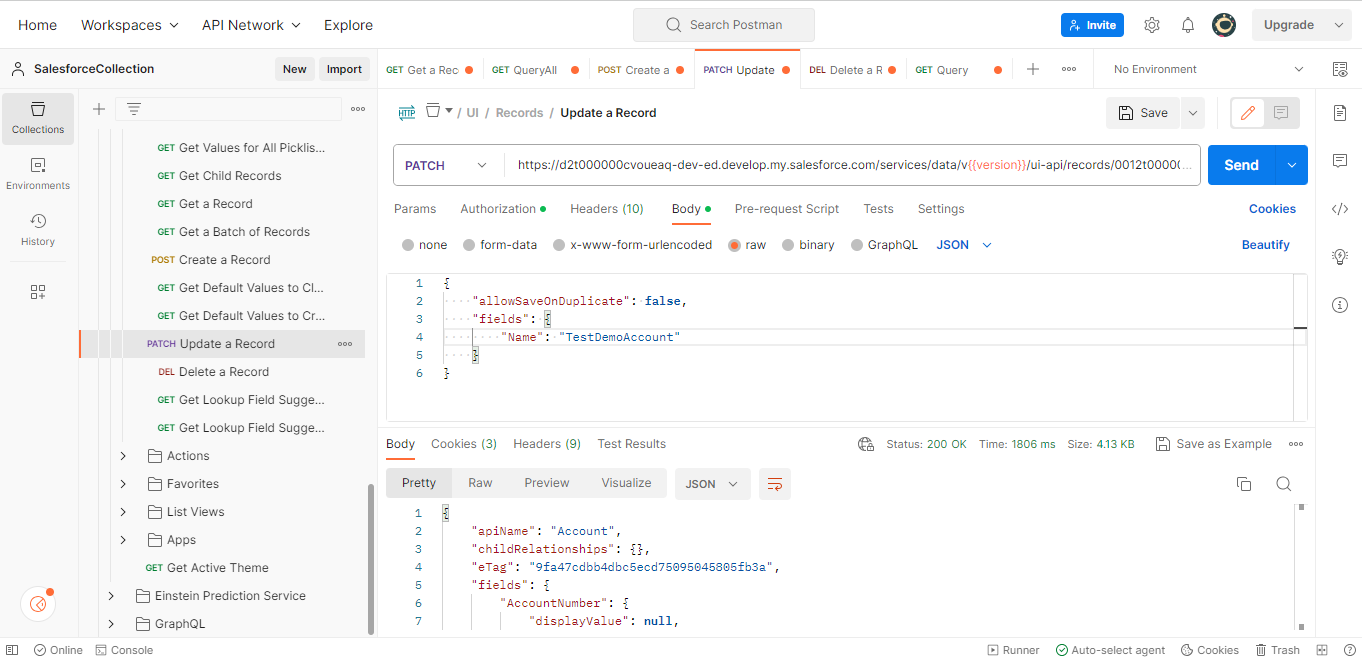The width and height of the screenshot is (1362, 662).
Task: Click the Search Postman field
Action: pos(724,25)
